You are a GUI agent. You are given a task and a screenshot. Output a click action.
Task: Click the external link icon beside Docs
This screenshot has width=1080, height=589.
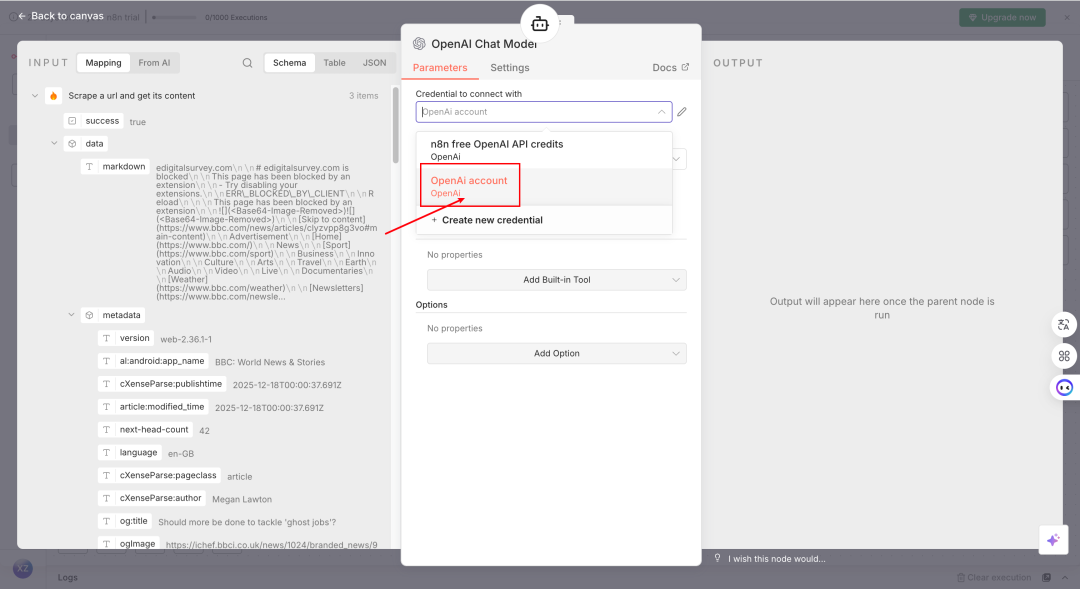pos(685,67)
